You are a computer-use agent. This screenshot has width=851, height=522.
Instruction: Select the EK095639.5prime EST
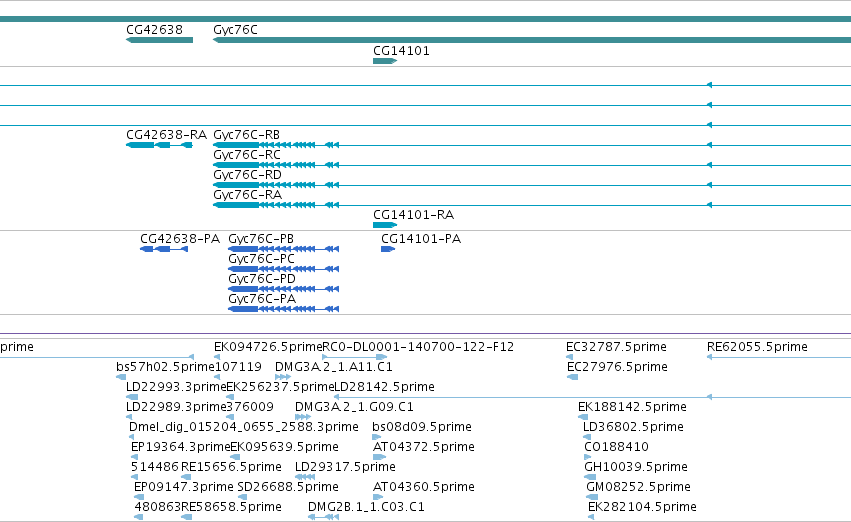[234, 457]
